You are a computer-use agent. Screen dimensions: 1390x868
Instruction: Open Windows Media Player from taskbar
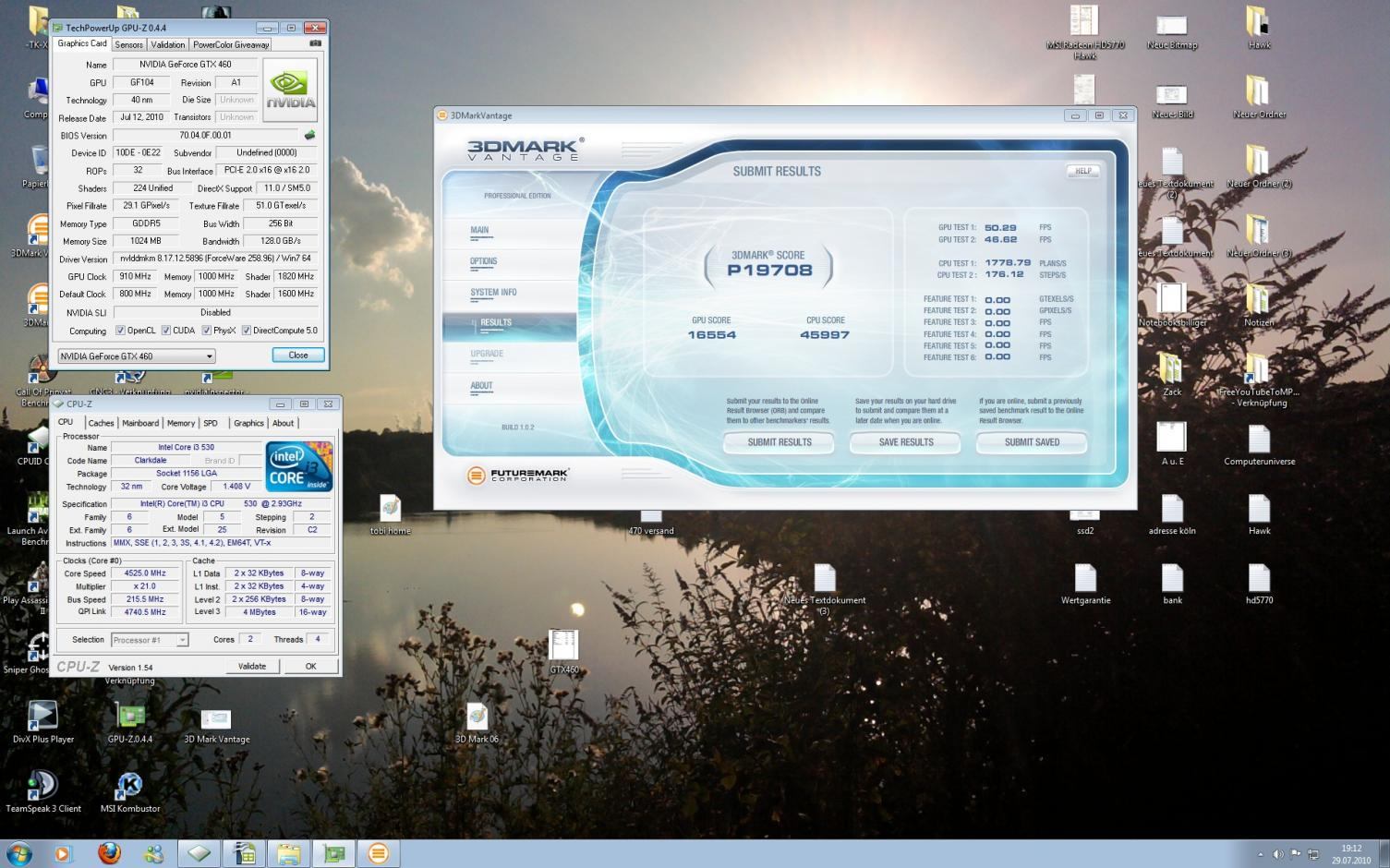point(63,853)
